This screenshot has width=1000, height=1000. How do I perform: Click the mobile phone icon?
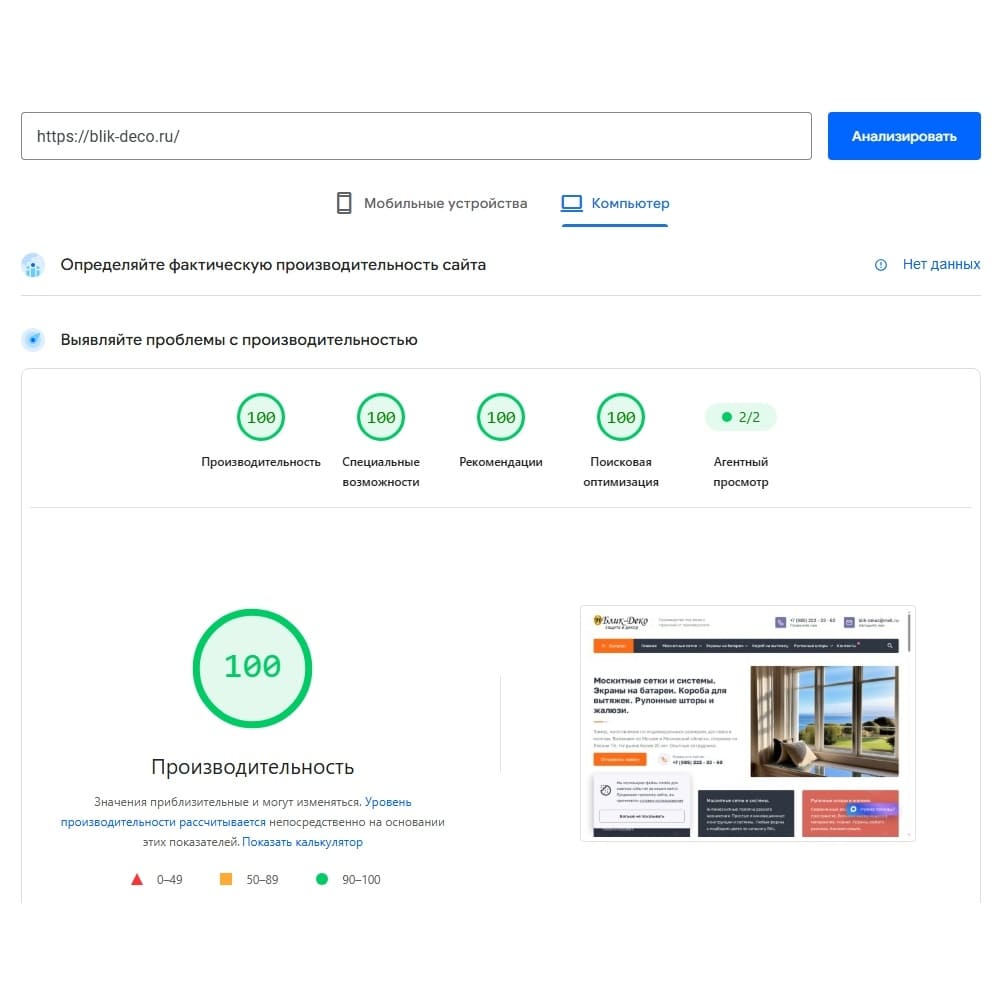point(344,203)
